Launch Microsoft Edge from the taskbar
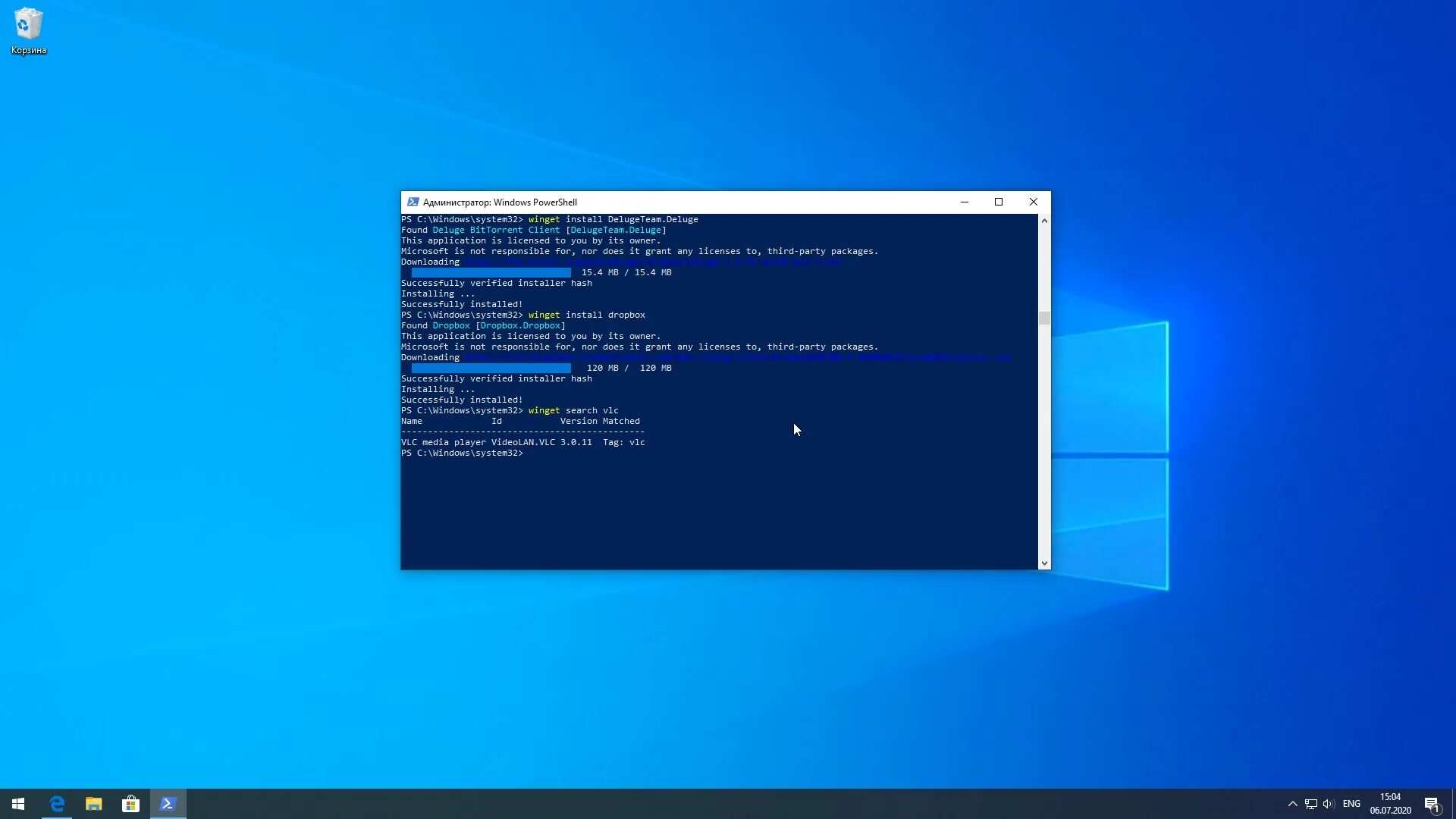This screenshot has height=819, width=1456. click(57, 804)
